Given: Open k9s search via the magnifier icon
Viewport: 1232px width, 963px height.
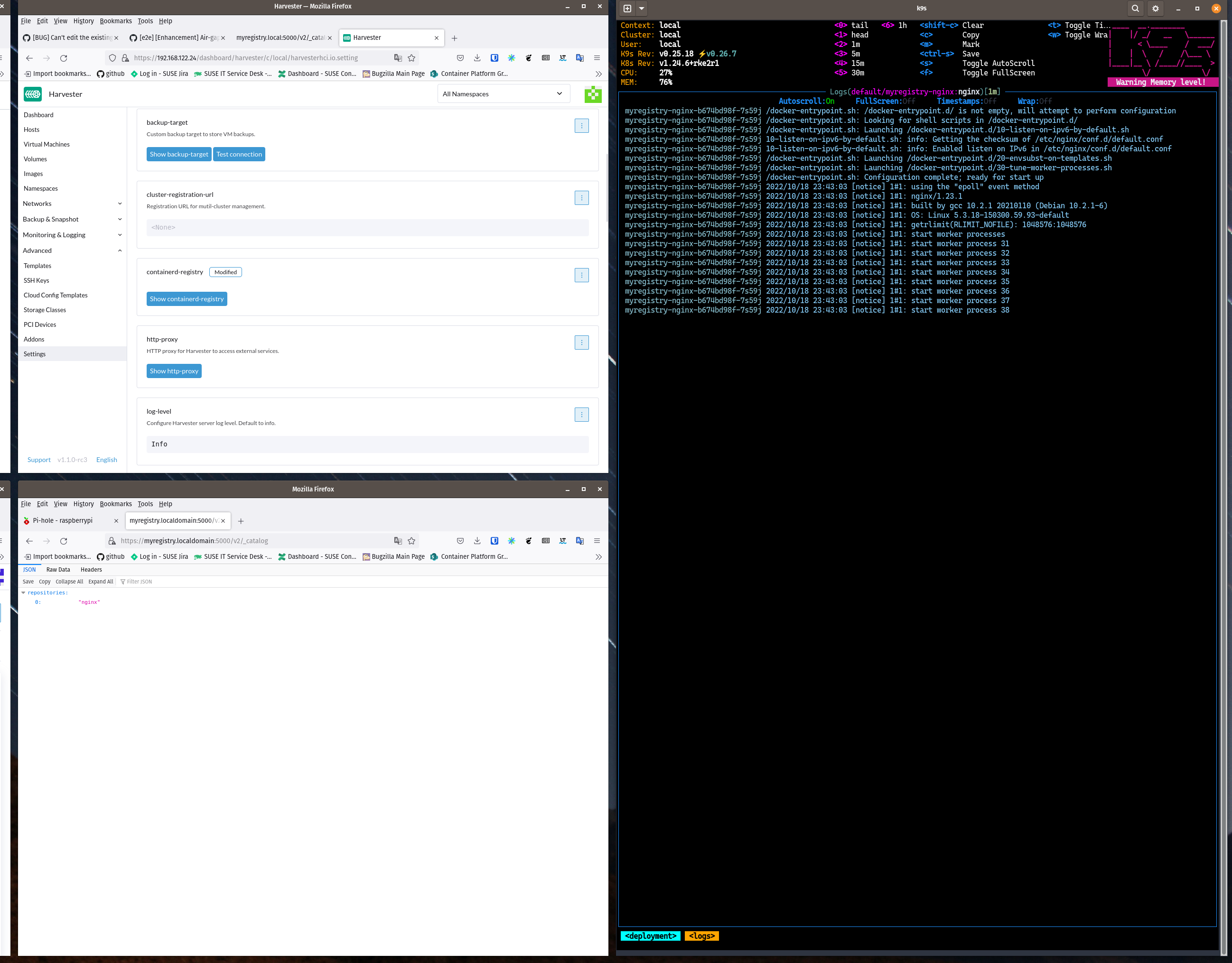Looking at the screenshot, I should (1135, 9).
